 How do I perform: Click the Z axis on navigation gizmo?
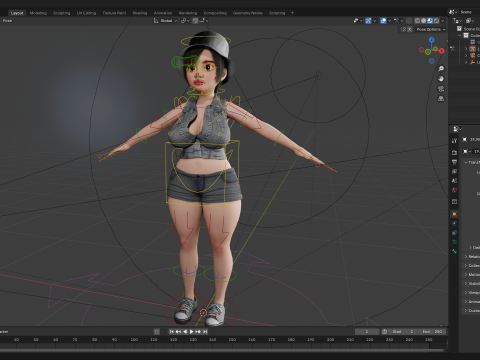coord(432,40)
